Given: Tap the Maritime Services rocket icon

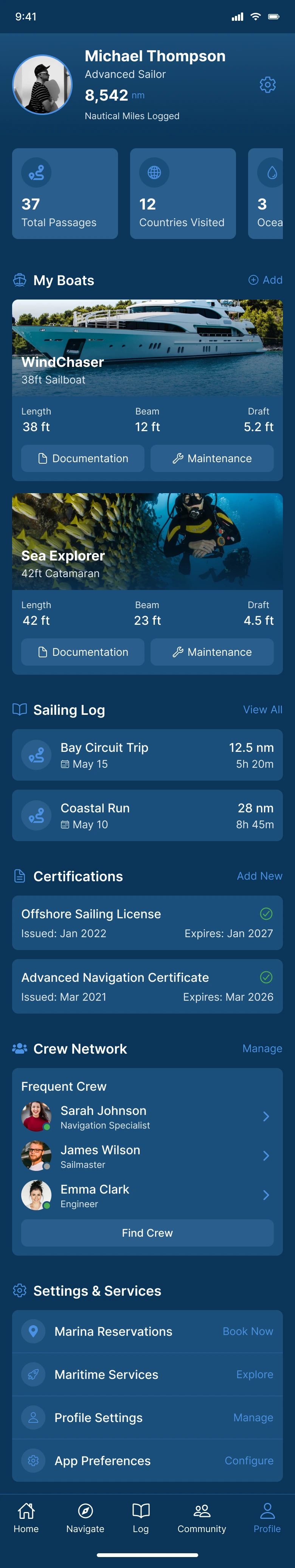Looking at the screenshot, I should pyautogui.click(x=33, y=1374).
